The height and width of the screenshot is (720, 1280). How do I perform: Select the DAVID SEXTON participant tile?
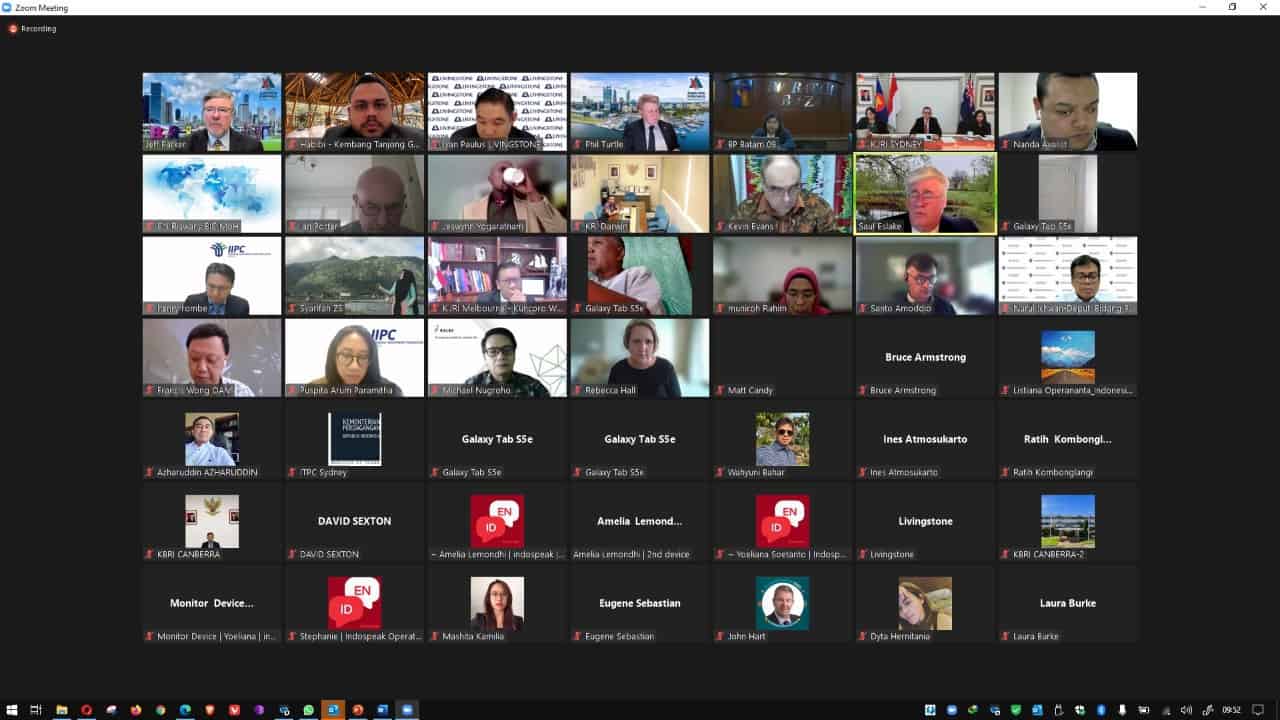355,522
